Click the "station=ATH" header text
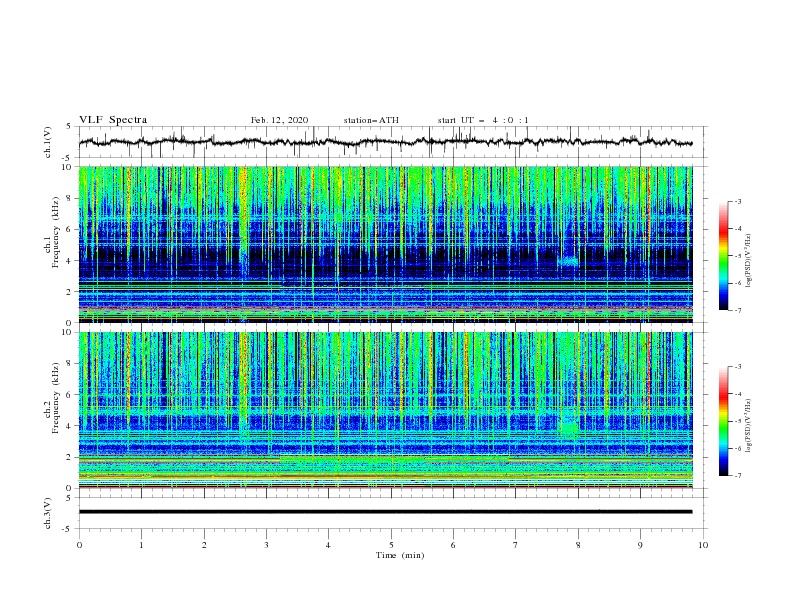Viewport: 792px width, 612px height. click(x=371, y=120)
